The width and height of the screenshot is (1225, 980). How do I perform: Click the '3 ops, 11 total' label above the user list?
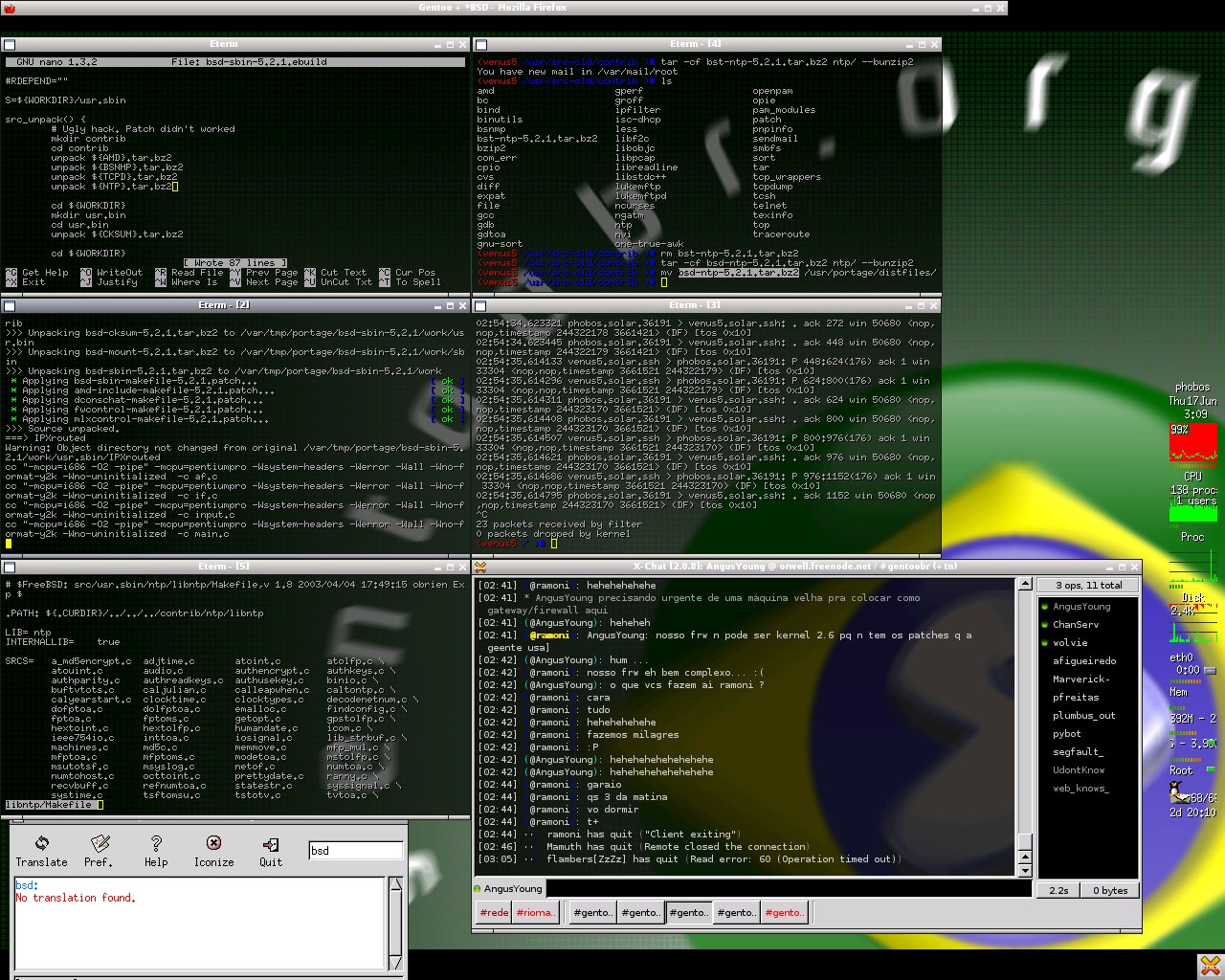coord(1088,586)
